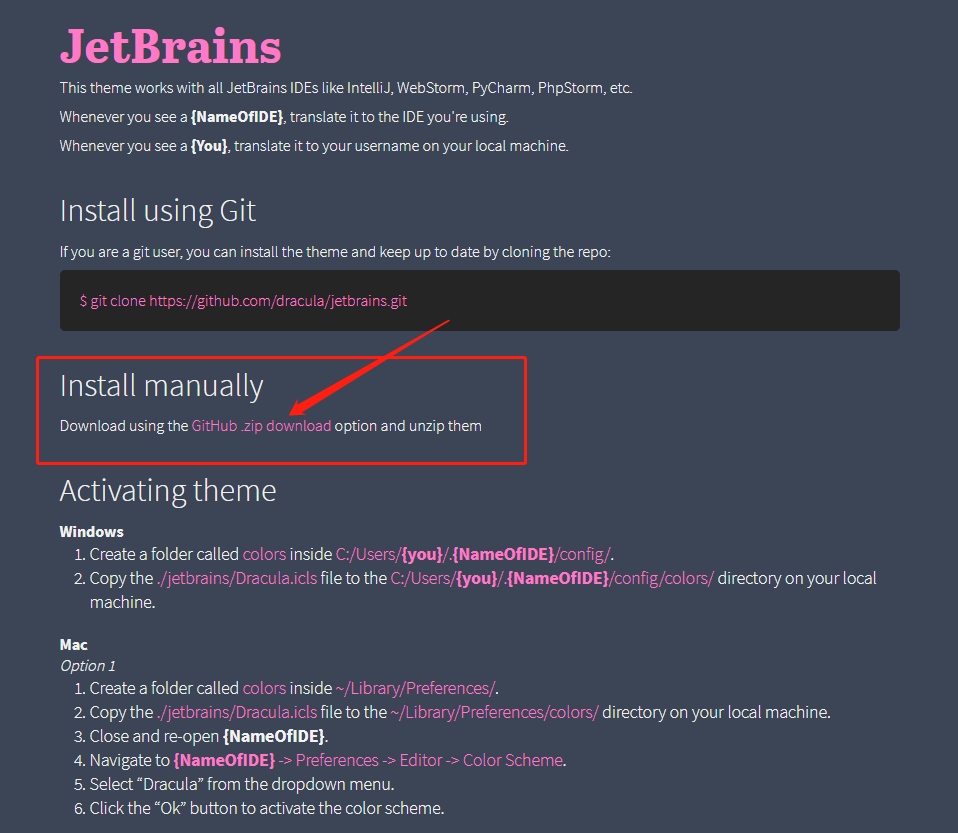Click the 'Close and re-open {NameOfIDE}' step
Screen dimensions: 958x833
209,736
